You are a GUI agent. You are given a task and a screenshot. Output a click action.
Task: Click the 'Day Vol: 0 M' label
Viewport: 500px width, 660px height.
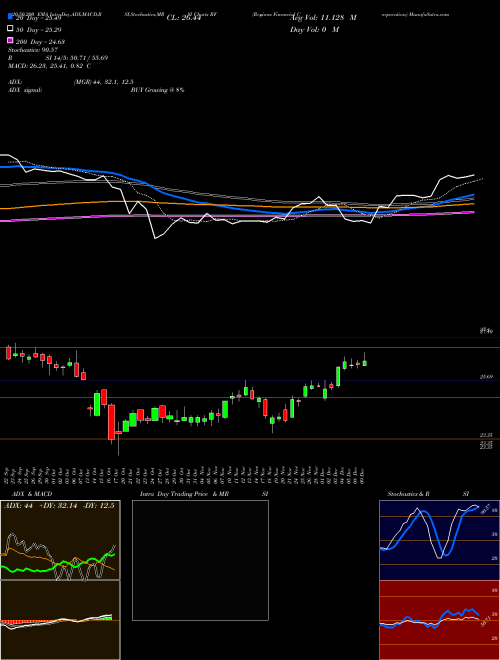coord(314,29)
